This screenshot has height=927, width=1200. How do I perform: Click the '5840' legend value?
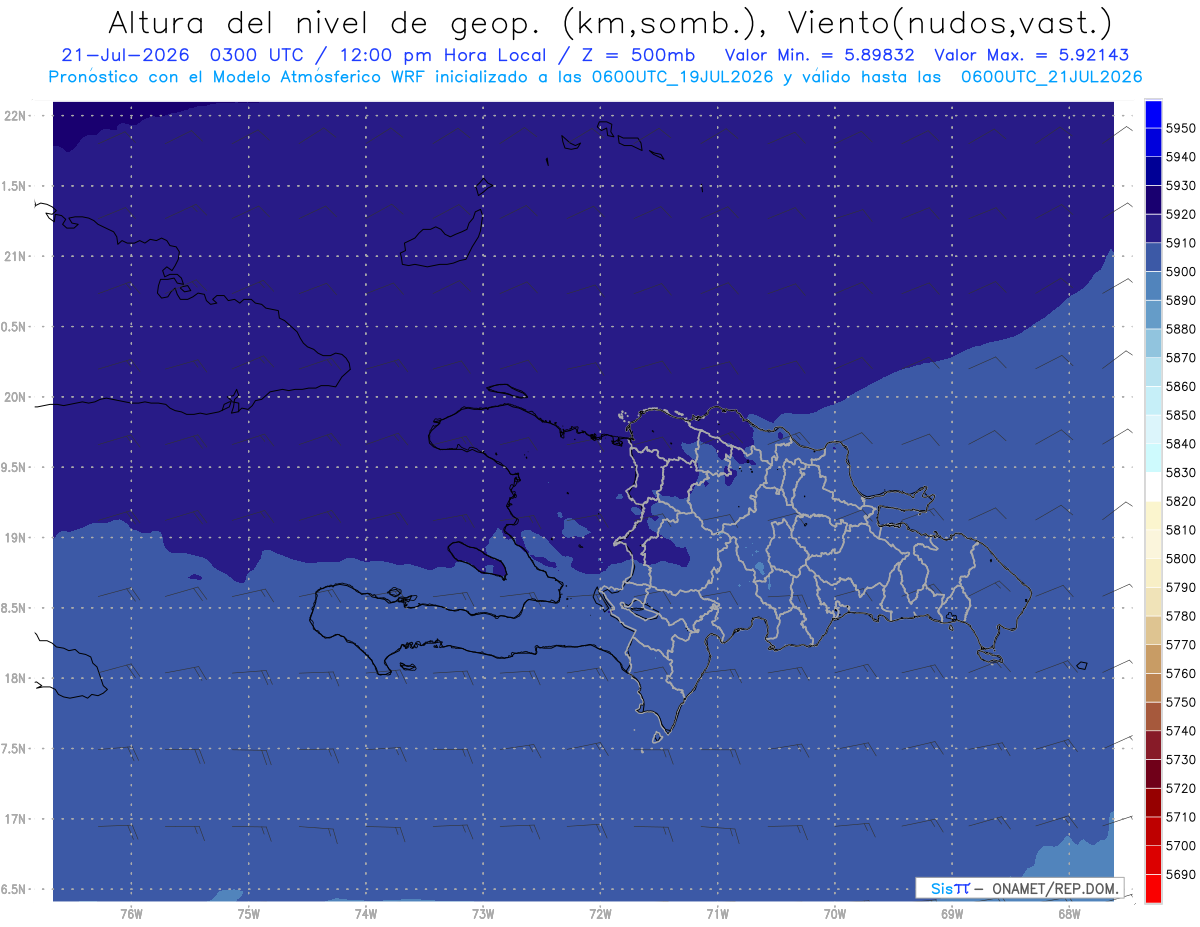click(x=1180, y=444)
